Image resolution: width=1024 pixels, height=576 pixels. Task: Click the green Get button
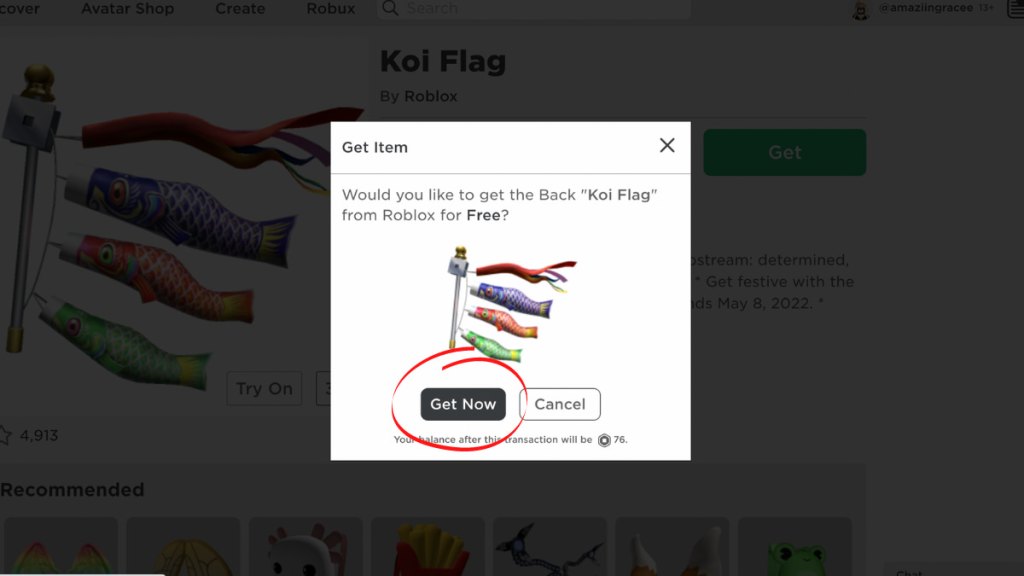pyautogui.click(x=784, y=152)
